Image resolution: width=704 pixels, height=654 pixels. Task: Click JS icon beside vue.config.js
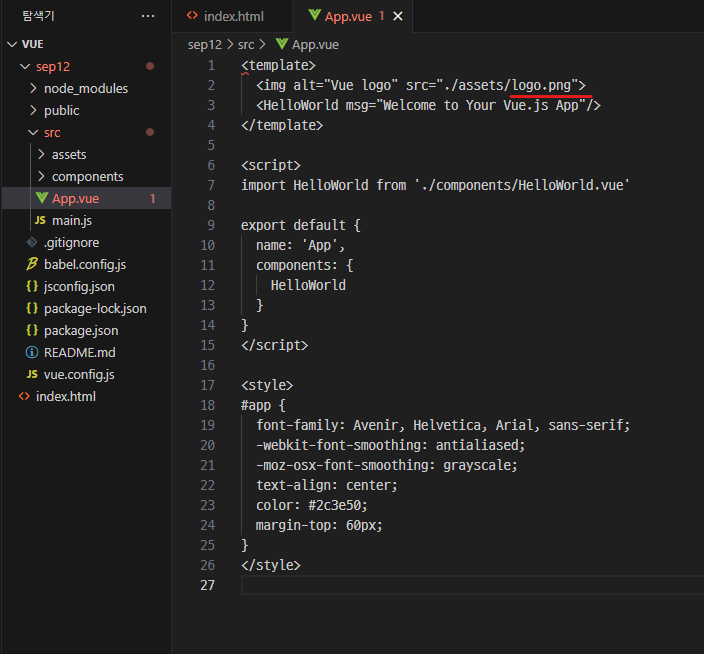[32, 374]
